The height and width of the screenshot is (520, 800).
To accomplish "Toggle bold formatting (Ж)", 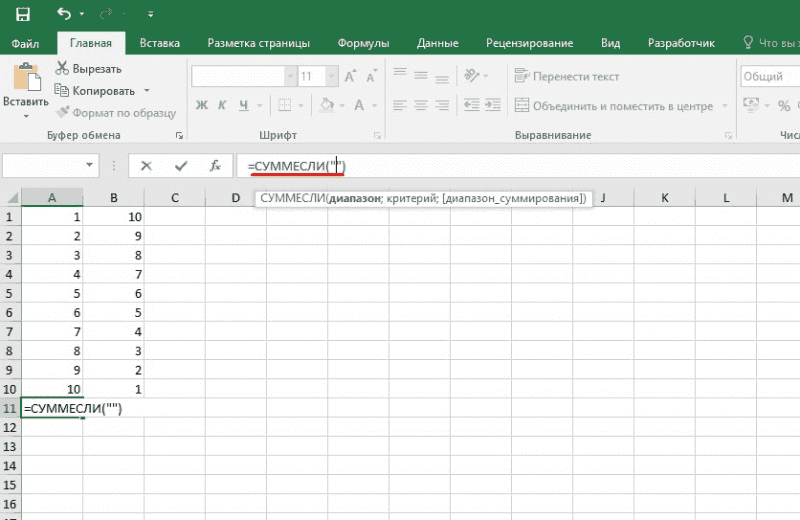I will tap(201, 105).
